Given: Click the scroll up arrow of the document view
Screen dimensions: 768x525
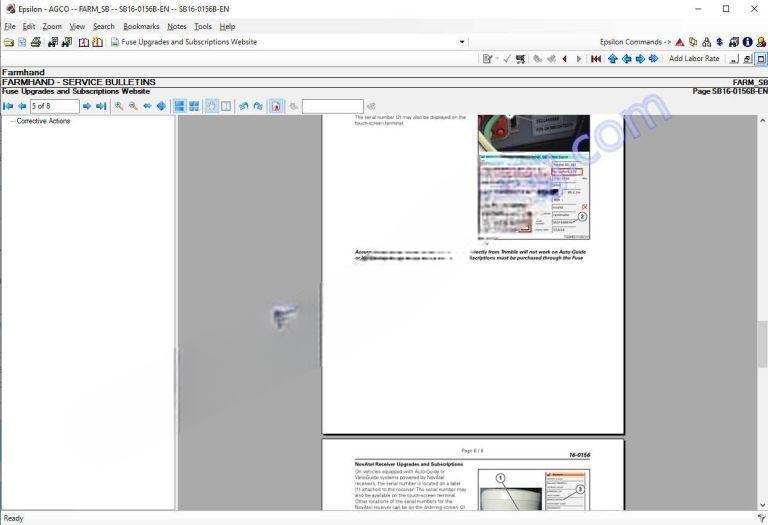Looking at the screenshot, I should pos(762,120).
